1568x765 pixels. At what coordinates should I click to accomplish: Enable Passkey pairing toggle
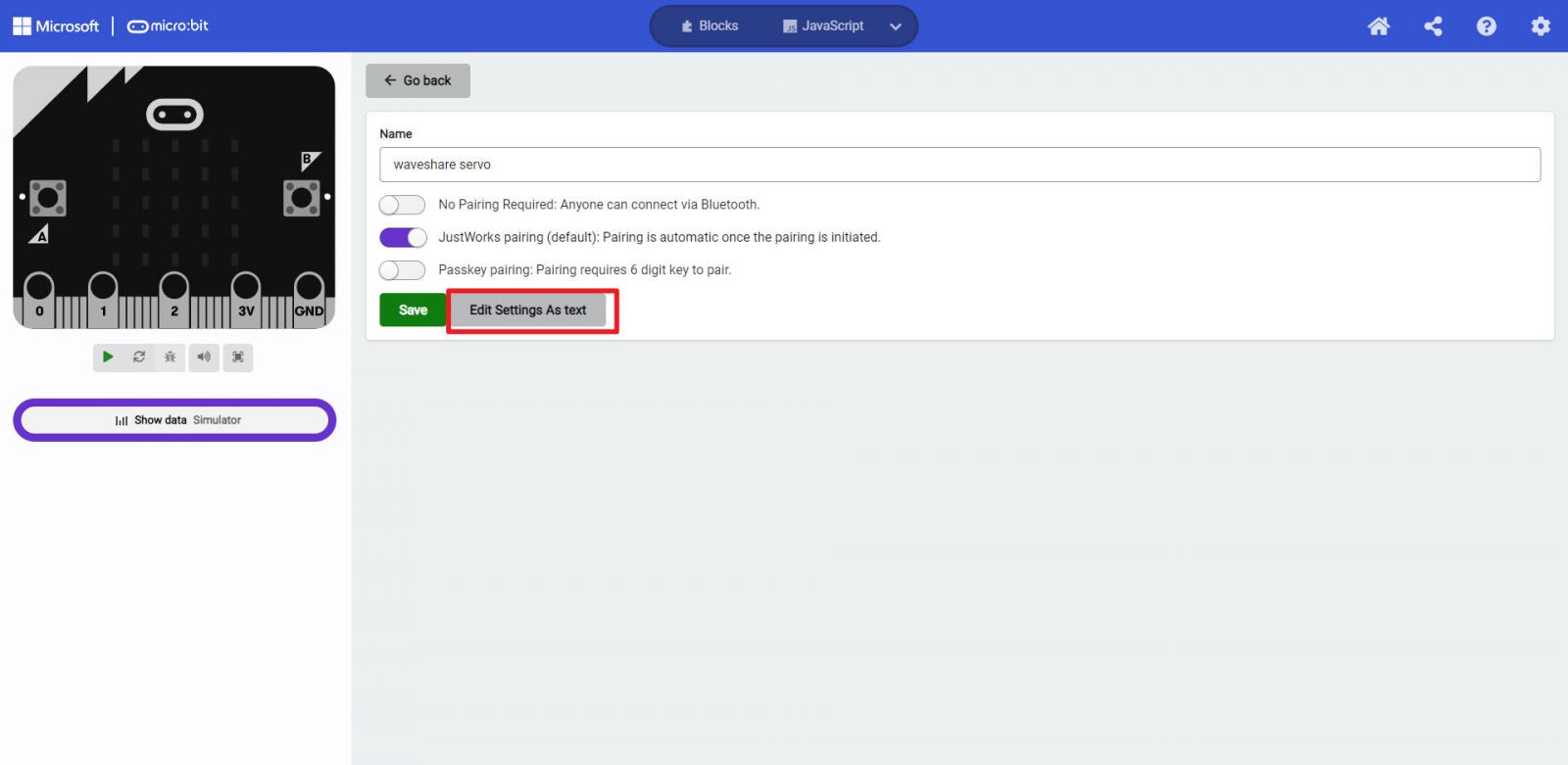tap(402, 270)
